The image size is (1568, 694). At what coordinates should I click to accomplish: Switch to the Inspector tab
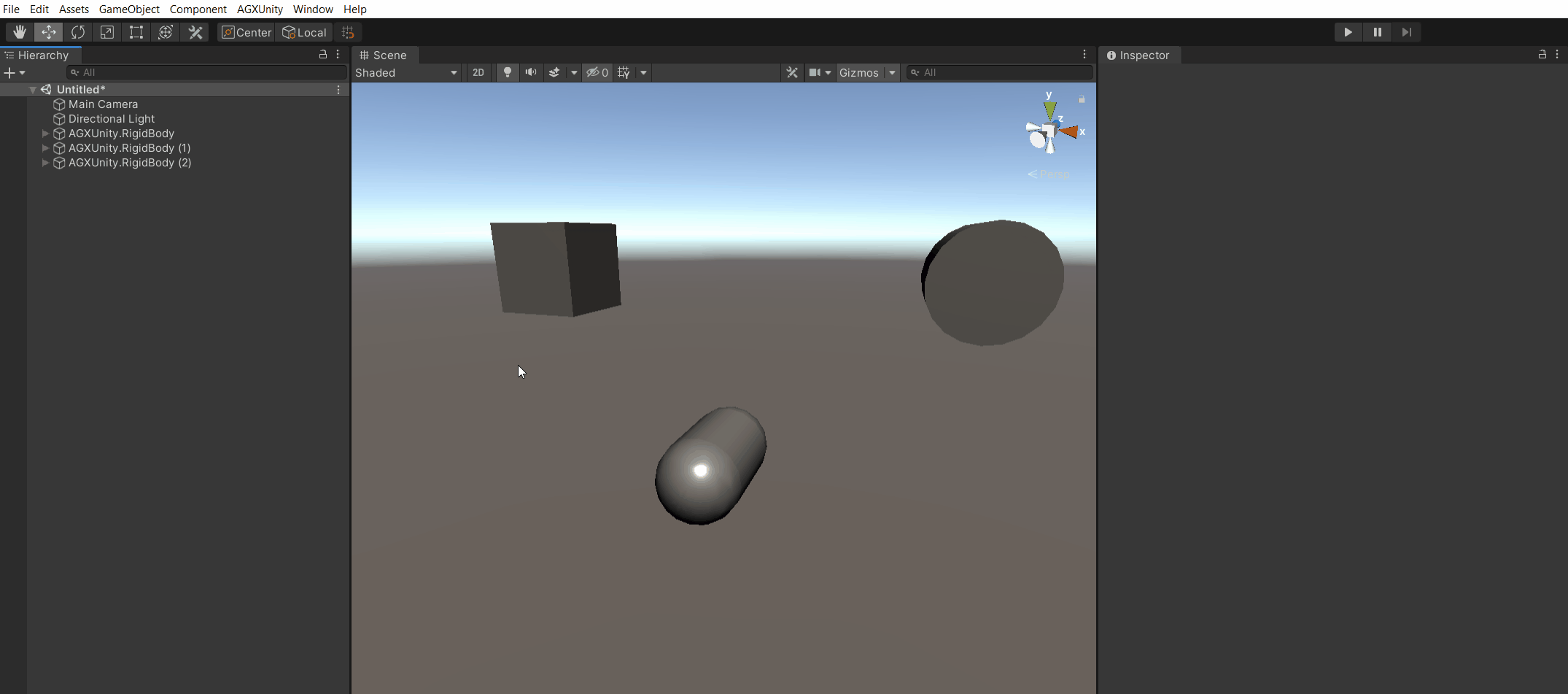coord(1139,55)
